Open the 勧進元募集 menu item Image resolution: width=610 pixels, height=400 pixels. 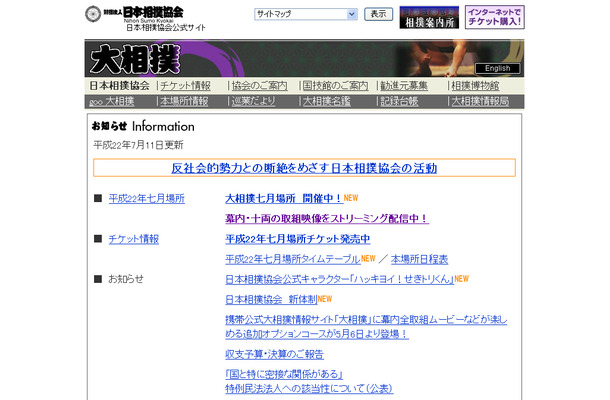(404, 86)
